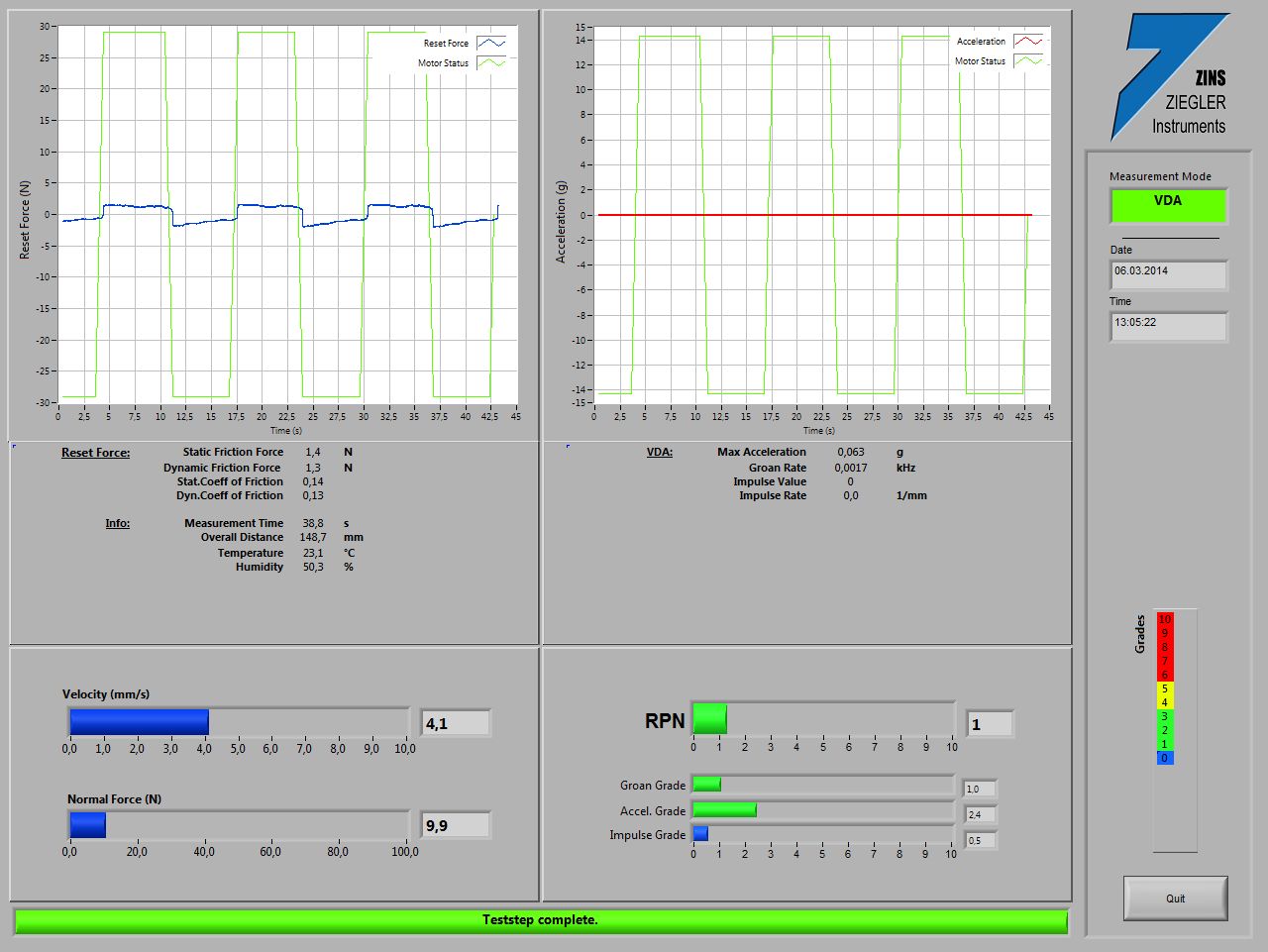Click the Acceleration legend line icon

(1027, 42)
